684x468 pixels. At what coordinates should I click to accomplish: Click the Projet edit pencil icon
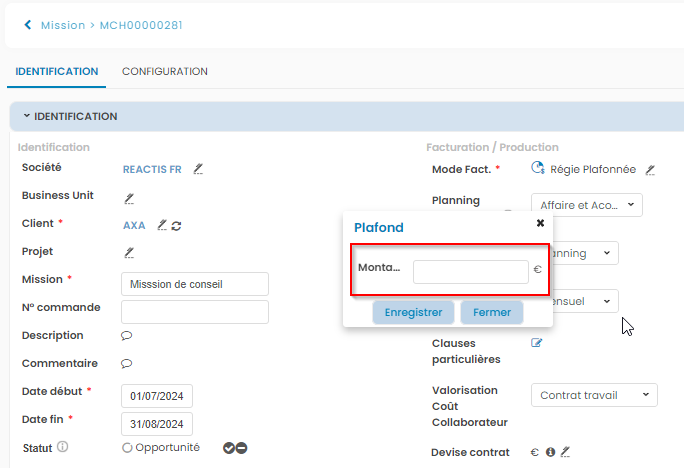[x=129, y=253]
